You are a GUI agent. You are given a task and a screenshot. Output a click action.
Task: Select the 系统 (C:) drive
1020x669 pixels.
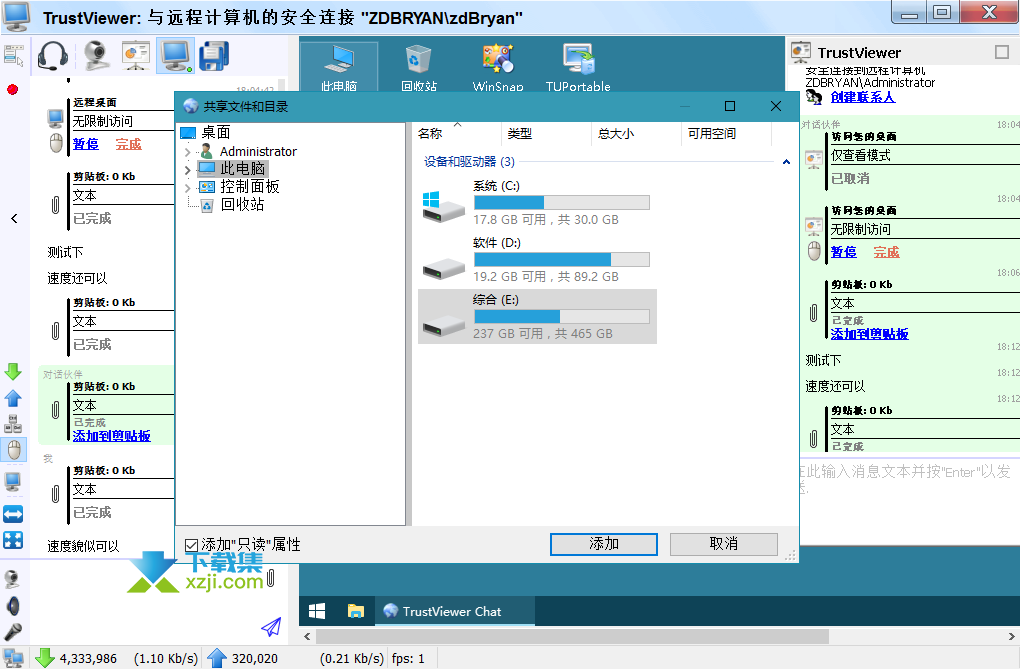pyautogui.click(x=537, y=202)
